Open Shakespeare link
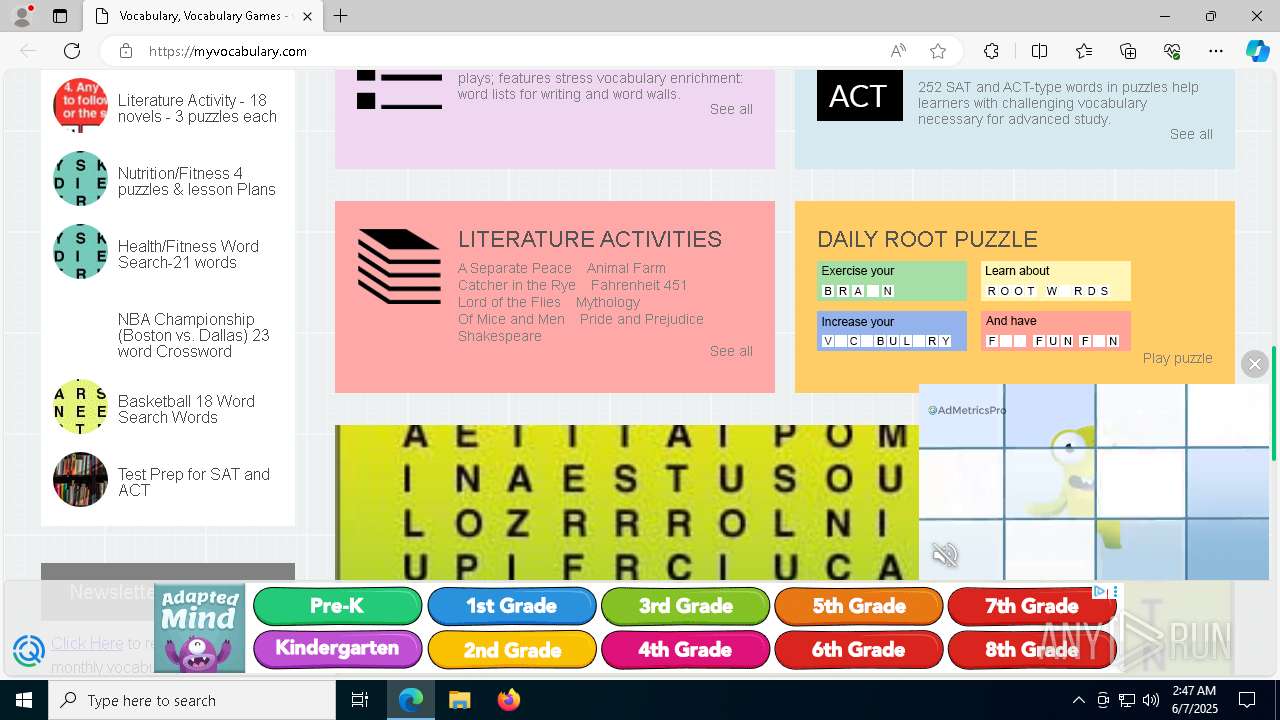 500,336
